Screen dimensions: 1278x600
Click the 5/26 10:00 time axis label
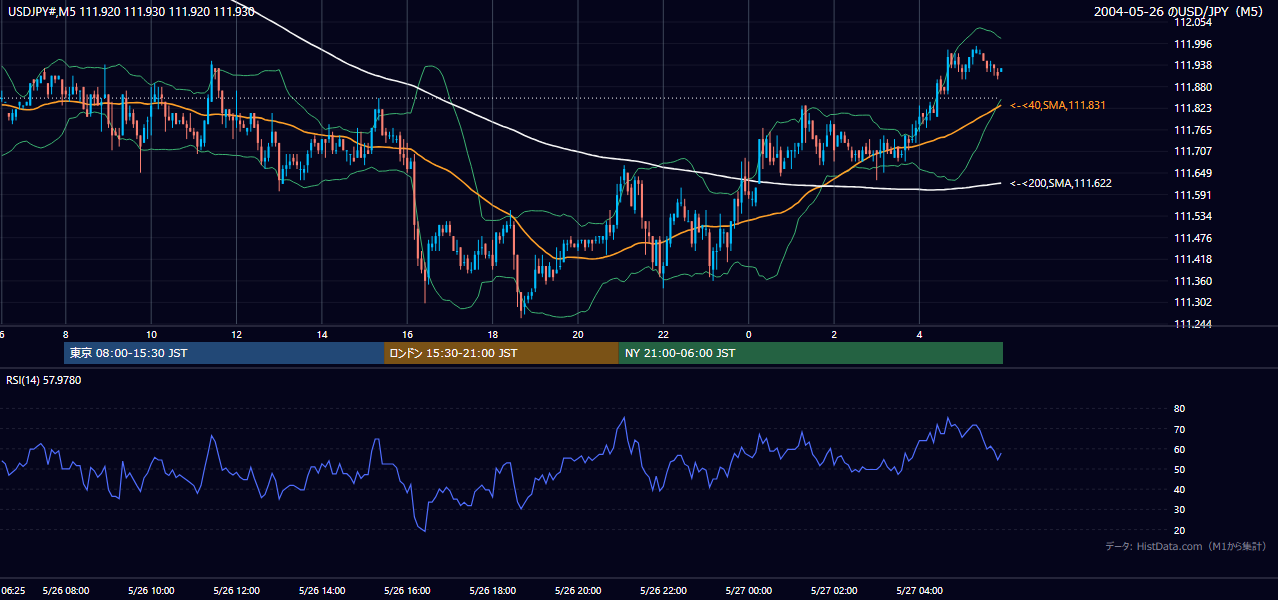(151, 591)
